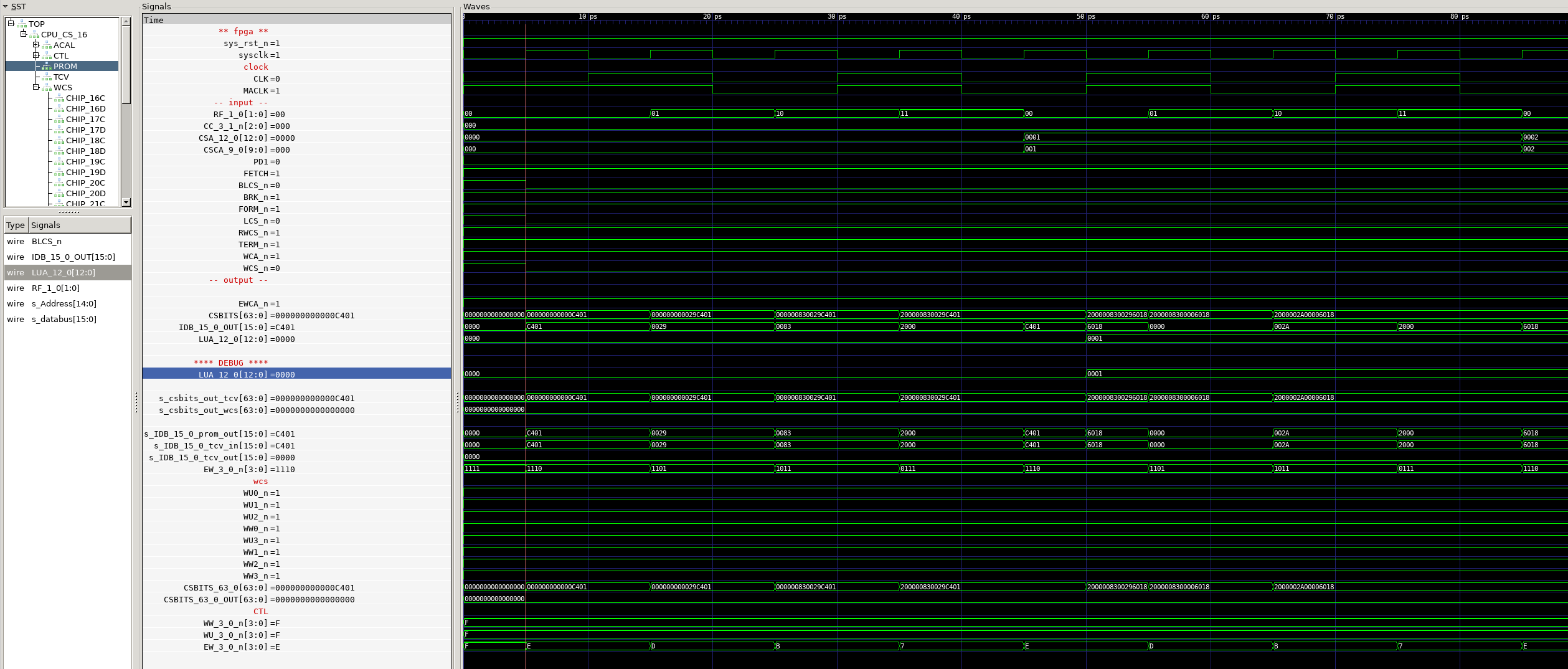Click the module icon beside TCV
This screenshot has height=669, width=1568.
pos(47,77)
